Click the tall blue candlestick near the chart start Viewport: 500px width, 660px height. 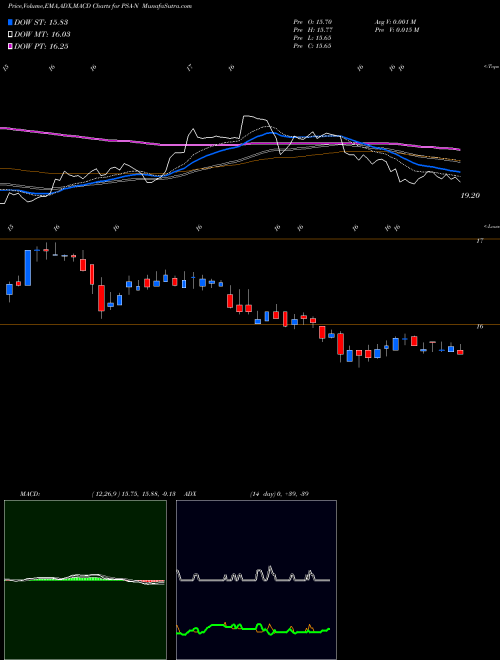click(28, 268)
